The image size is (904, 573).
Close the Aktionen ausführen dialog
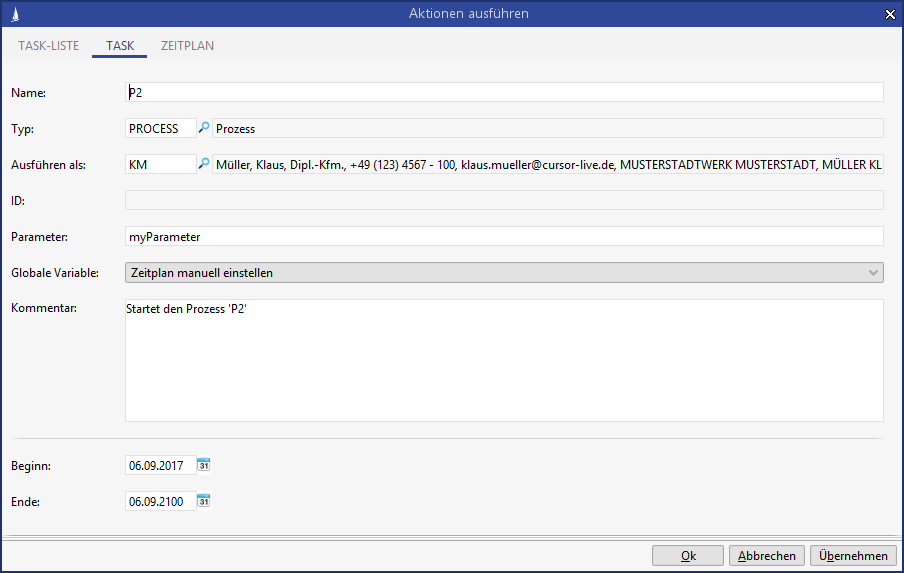[x=890, y=13]
